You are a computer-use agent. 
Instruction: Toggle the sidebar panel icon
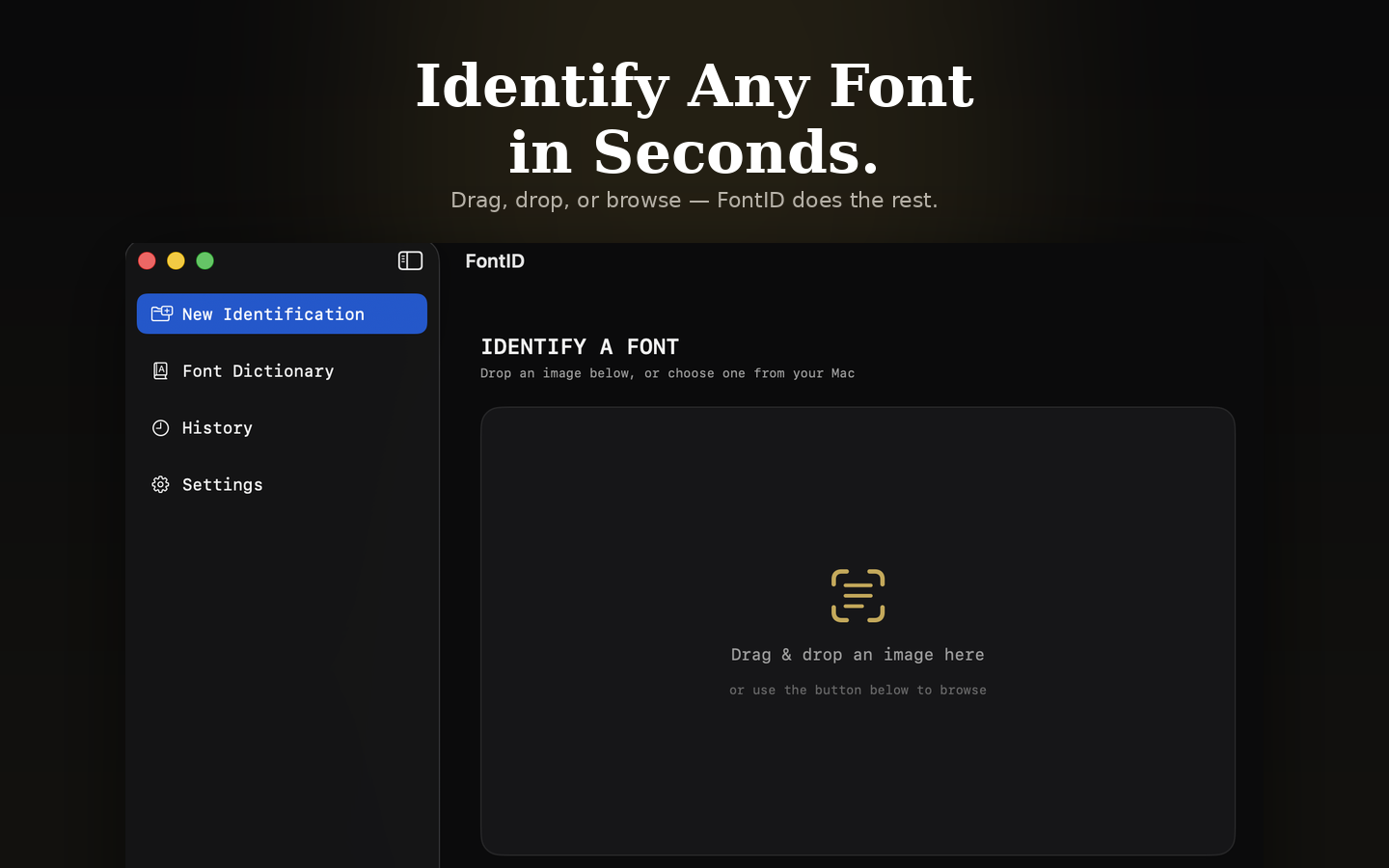(x=410, y=260)
